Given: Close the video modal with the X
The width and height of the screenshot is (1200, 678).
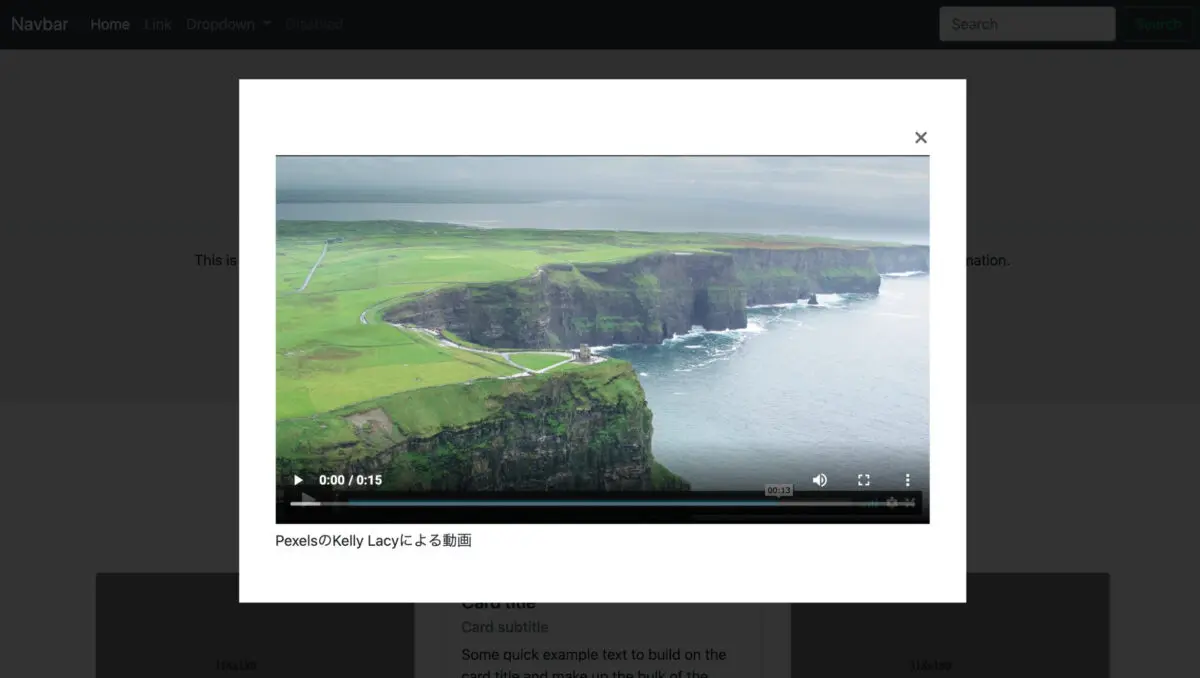Looking at the screenshot, I should point(921,137).
